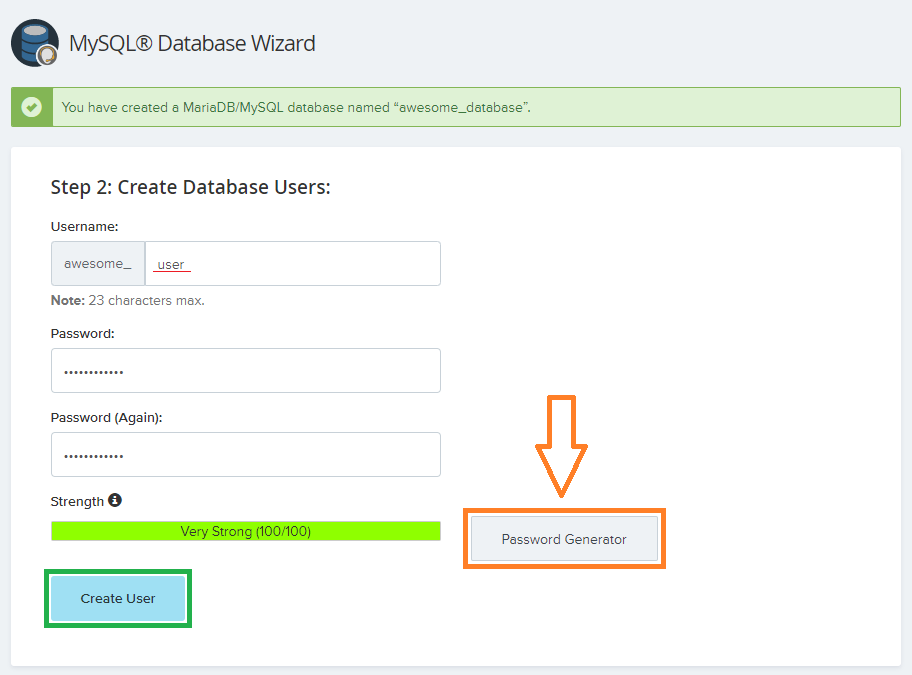The image size is (912, 675).
Task: Click the "awesome_" username prefix box
Action: pos(98,264)
